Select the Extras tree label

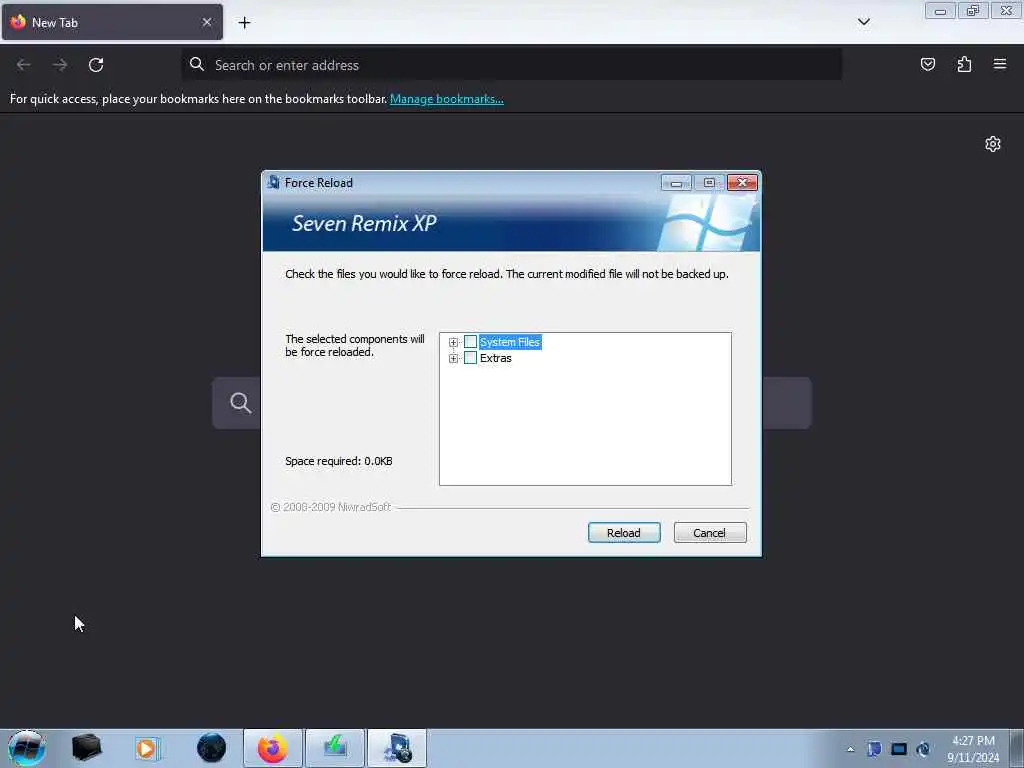[496, 358]
